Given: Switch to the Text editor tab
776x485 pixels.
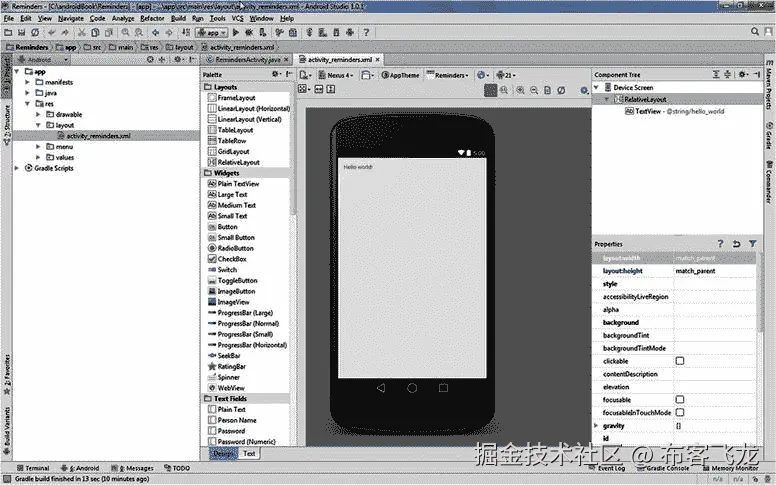Looking at the screenshot, I should point(249,453).
